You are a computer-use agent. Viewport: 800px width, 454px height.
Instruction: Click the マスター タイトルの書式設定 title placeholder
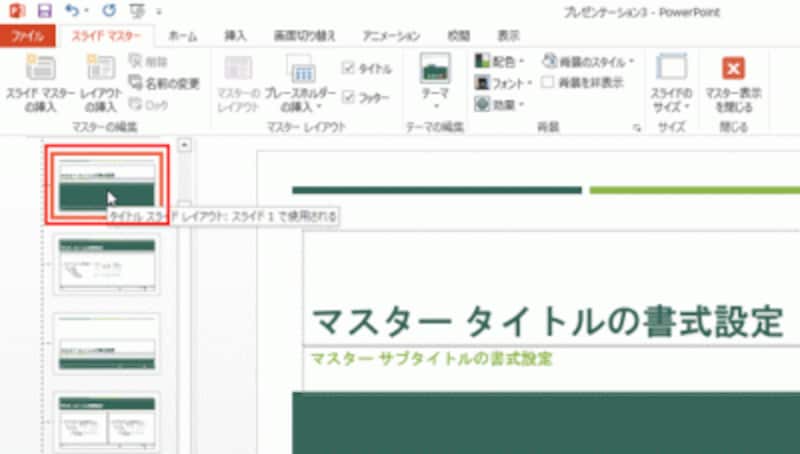click(547, 322)
